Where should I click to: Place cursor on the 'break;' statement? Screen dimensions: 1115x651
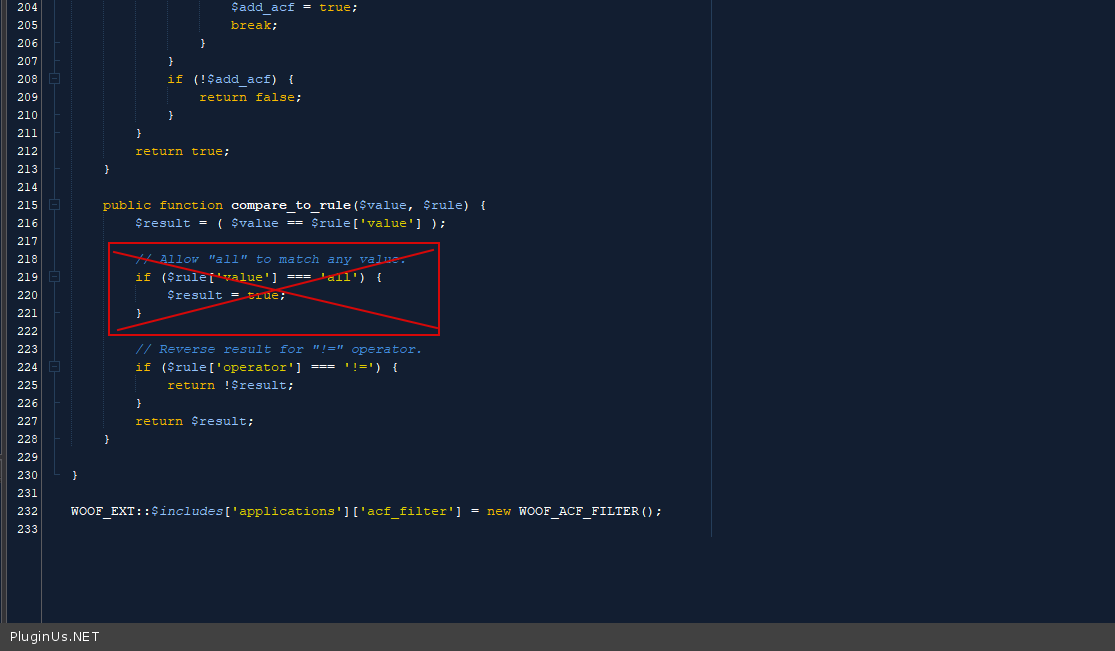(x=254, y=25)
